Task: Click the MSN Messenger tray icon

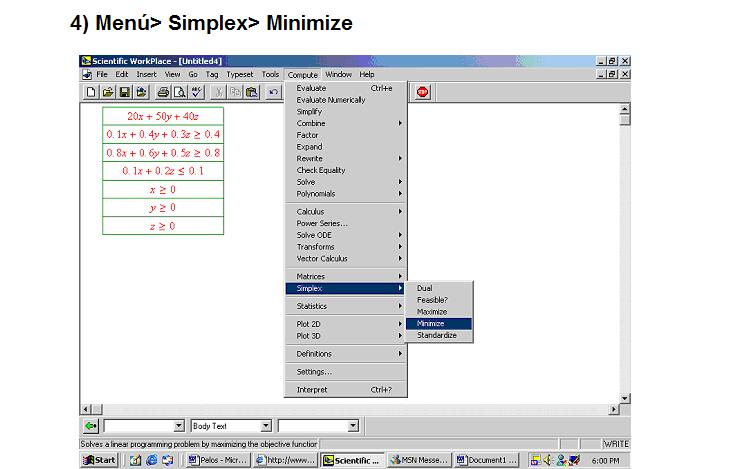Action: [x=561, y=460]
